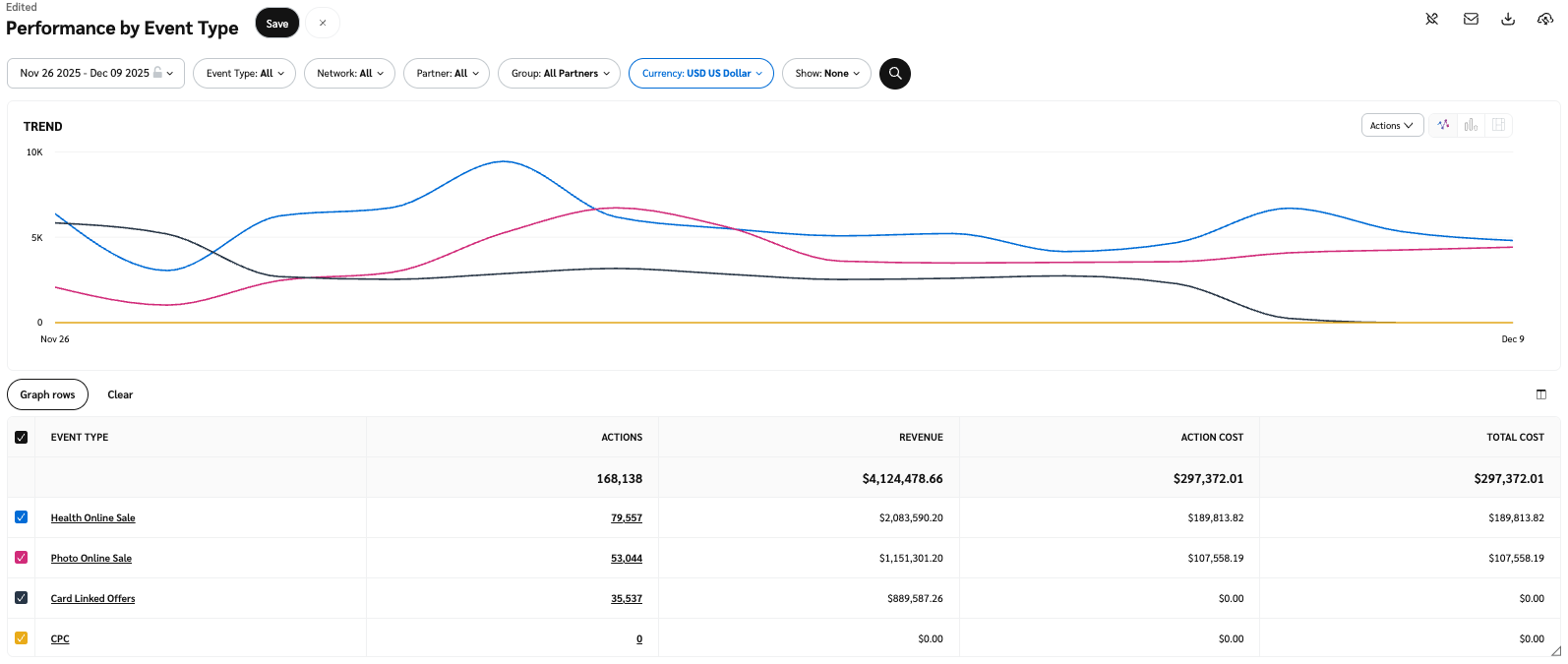Click the unpin report icon

(1432, 19)
